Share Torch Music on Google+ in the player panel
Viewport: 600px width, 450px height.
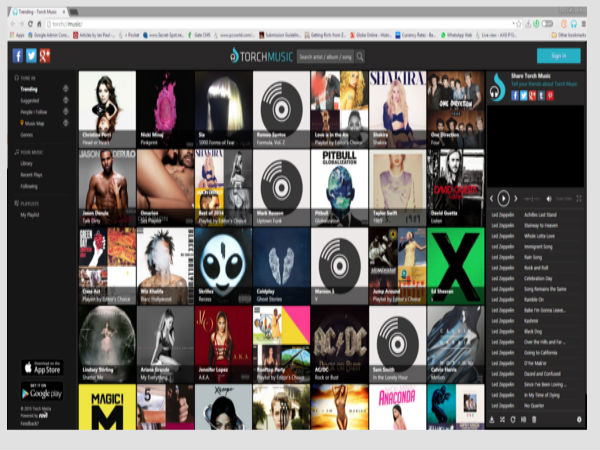click(532, 95)
